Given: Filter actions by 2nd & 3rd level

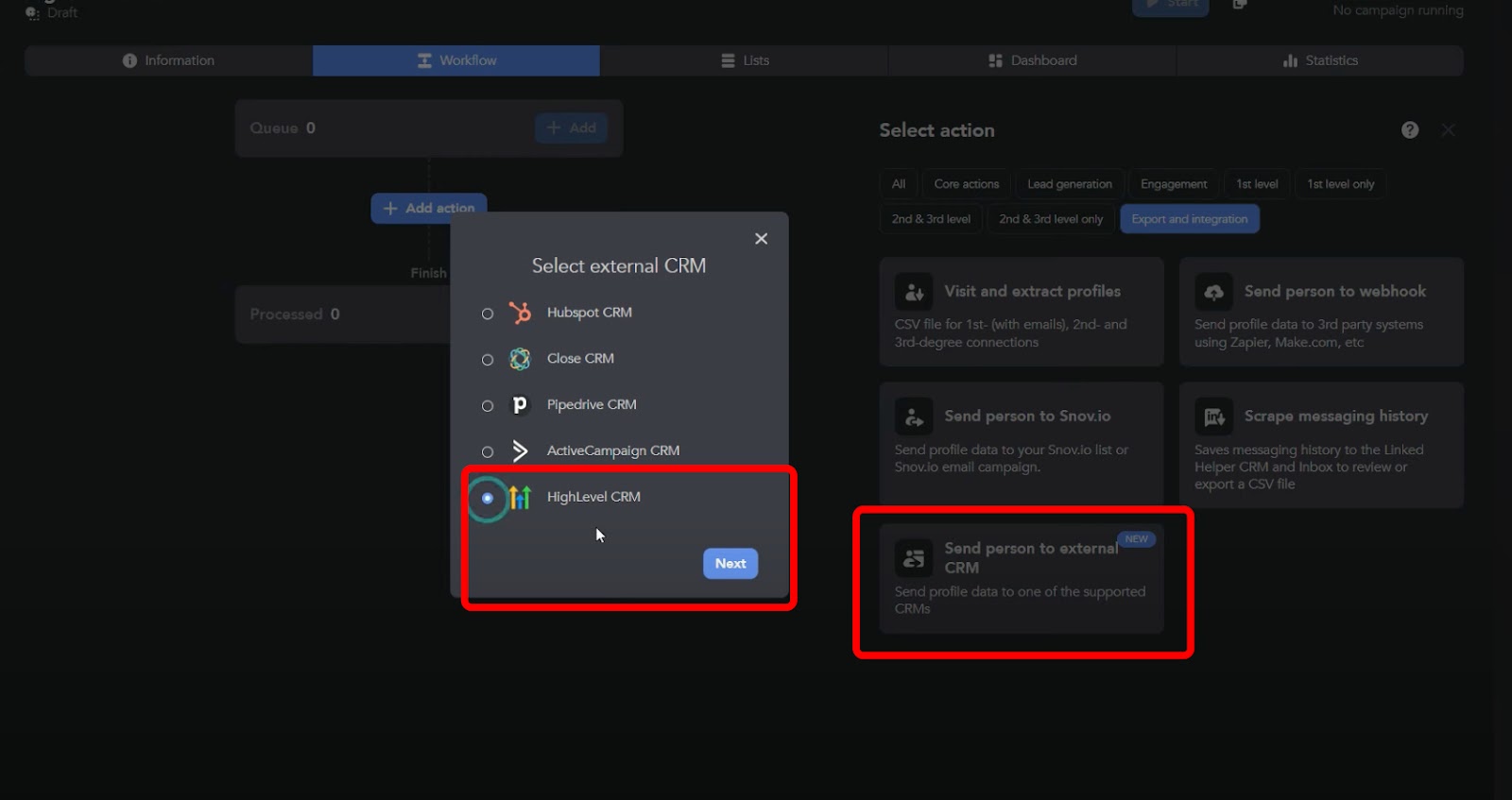Looking at the screenshot, I should (931, 219).
